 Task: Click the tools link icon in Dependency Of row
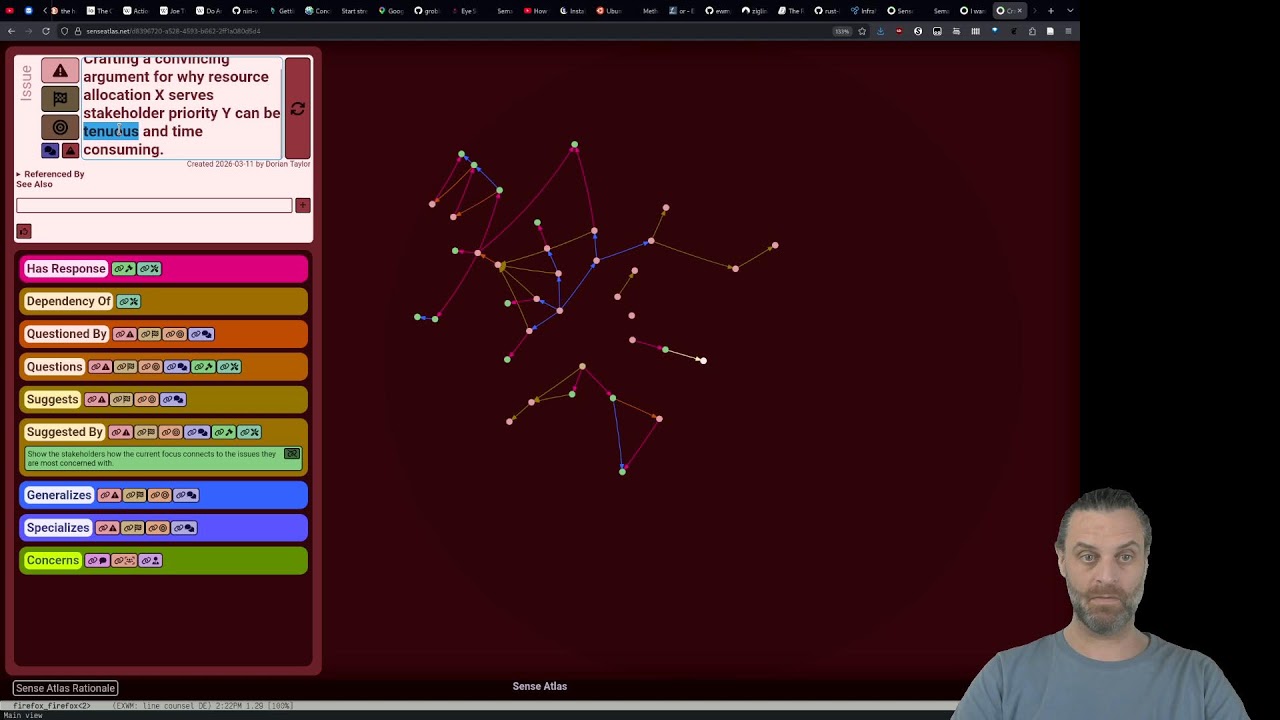coord(128,301)
